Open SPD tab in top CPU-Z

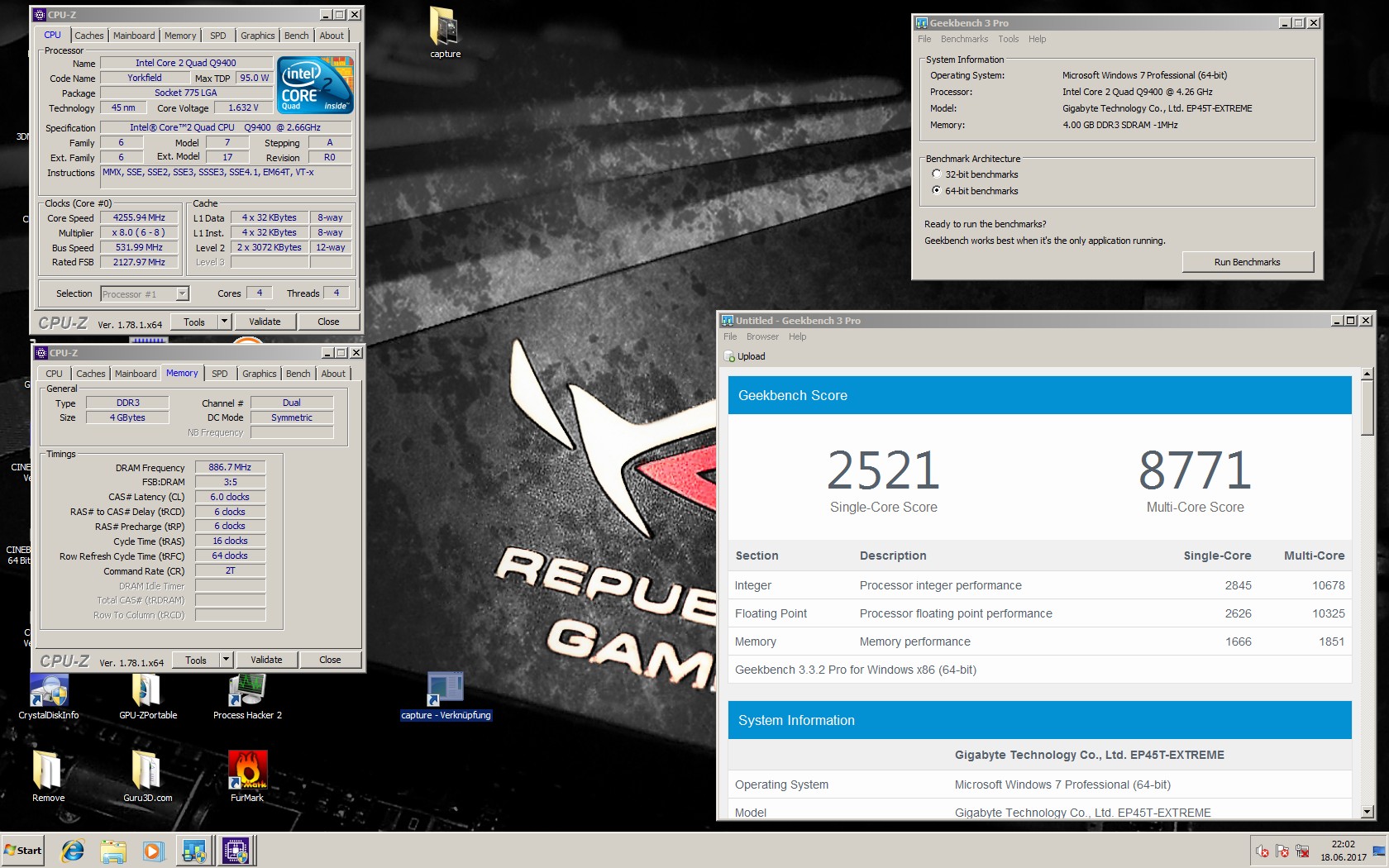[x=217, y=36]
